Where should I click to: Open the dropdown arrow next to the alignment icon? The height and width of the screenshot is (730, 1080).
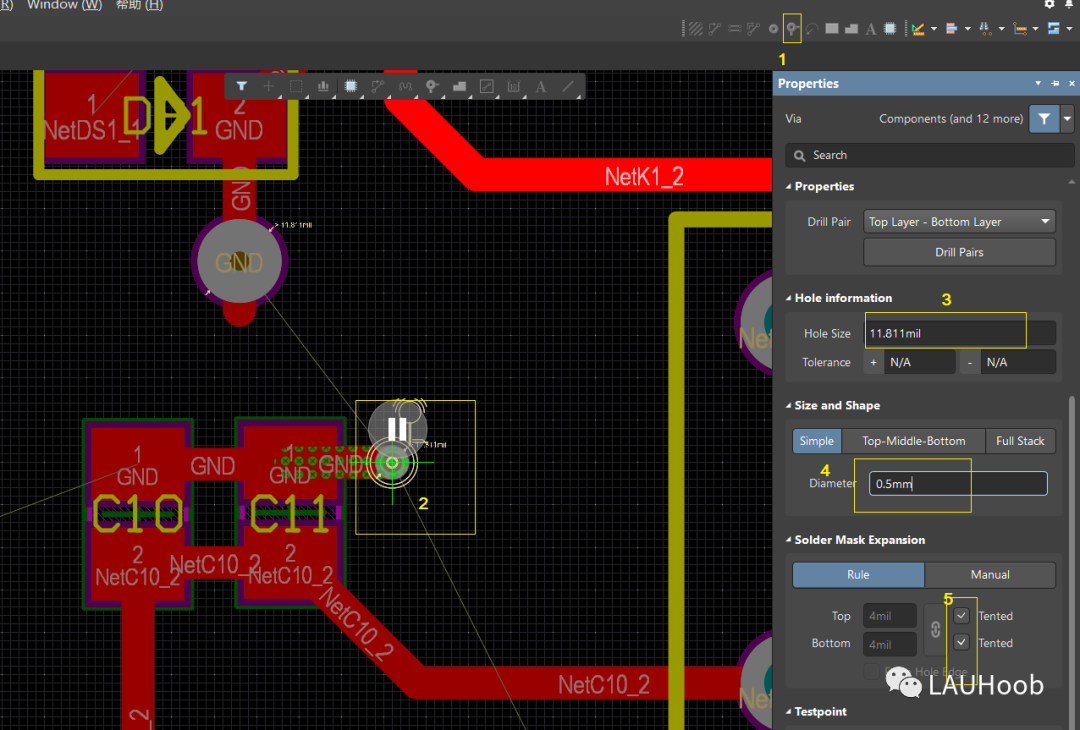coord(968,29)
